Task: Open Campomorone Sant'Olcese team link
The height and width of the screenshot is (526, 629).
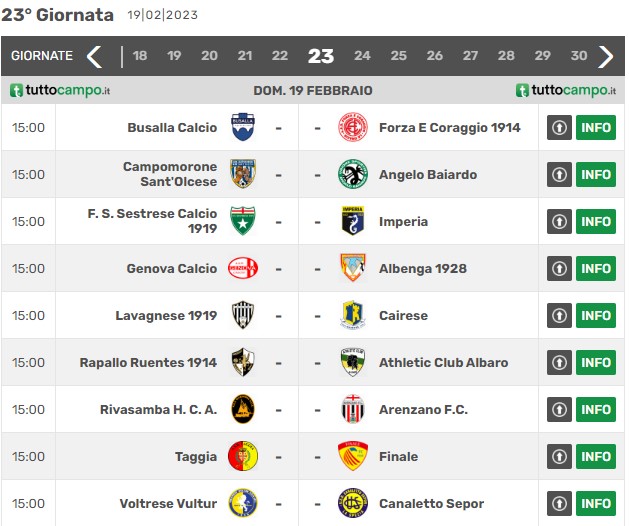Action: [x=170, y=174]
